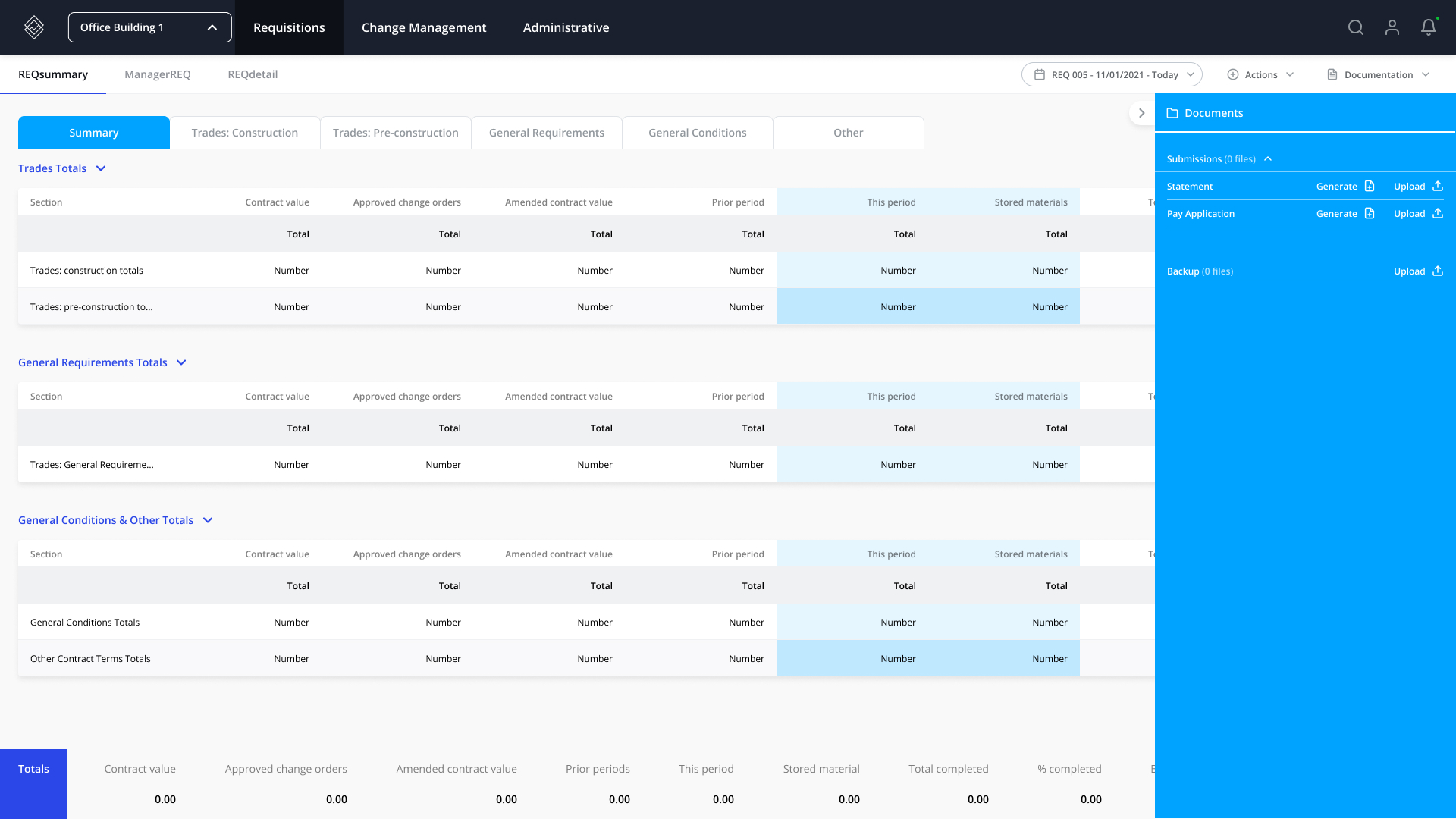Switch to the ManagerREQ tab
Image resolution: width=1456 pixels, height=819 pixels.
click(157, 74)
